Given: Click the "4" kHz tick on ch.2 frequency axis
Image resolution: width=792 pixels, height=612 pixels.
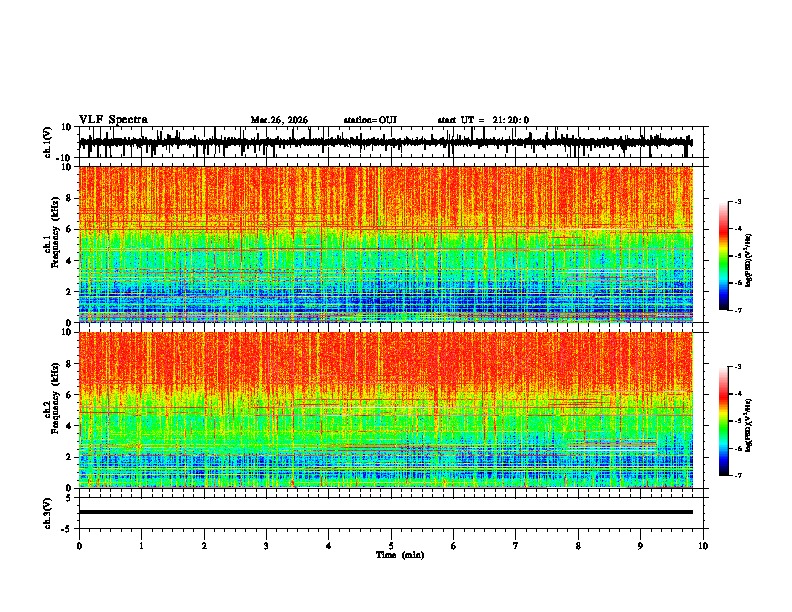Looking at the screenshot, I should tap(70, 426).
